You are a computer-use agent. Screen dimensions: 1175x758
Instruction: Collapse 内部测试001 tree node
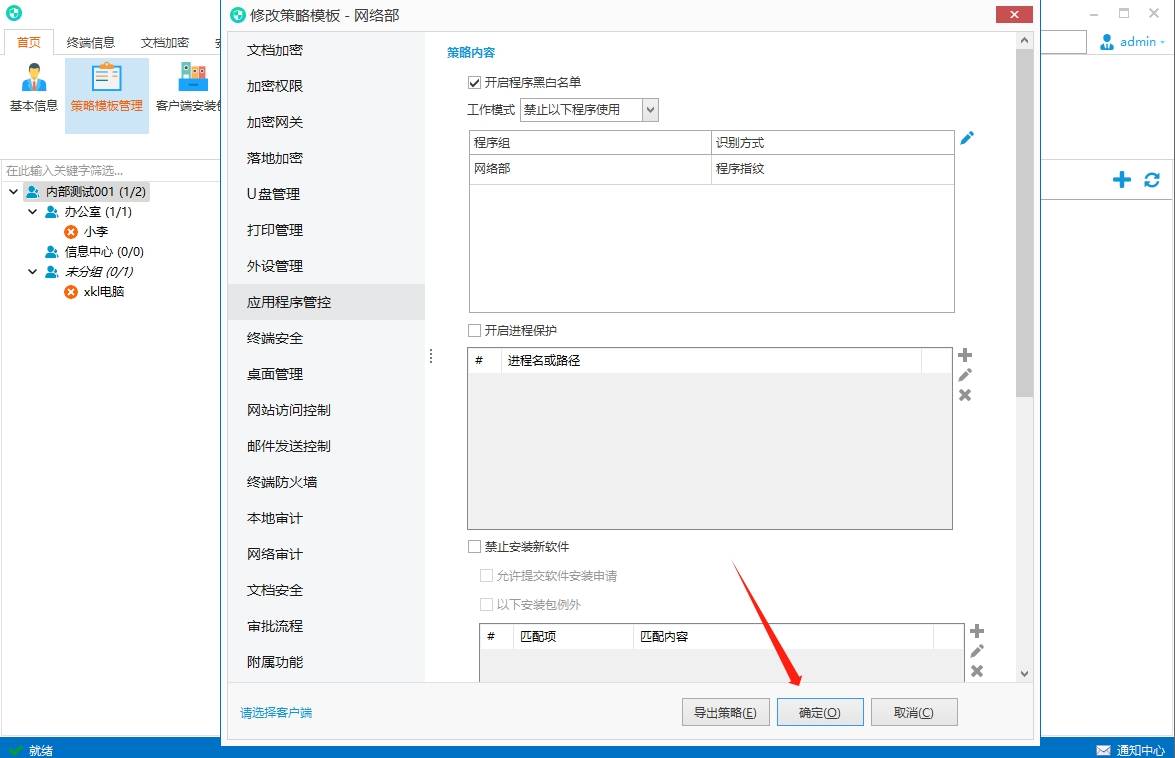tap(13, 192)
